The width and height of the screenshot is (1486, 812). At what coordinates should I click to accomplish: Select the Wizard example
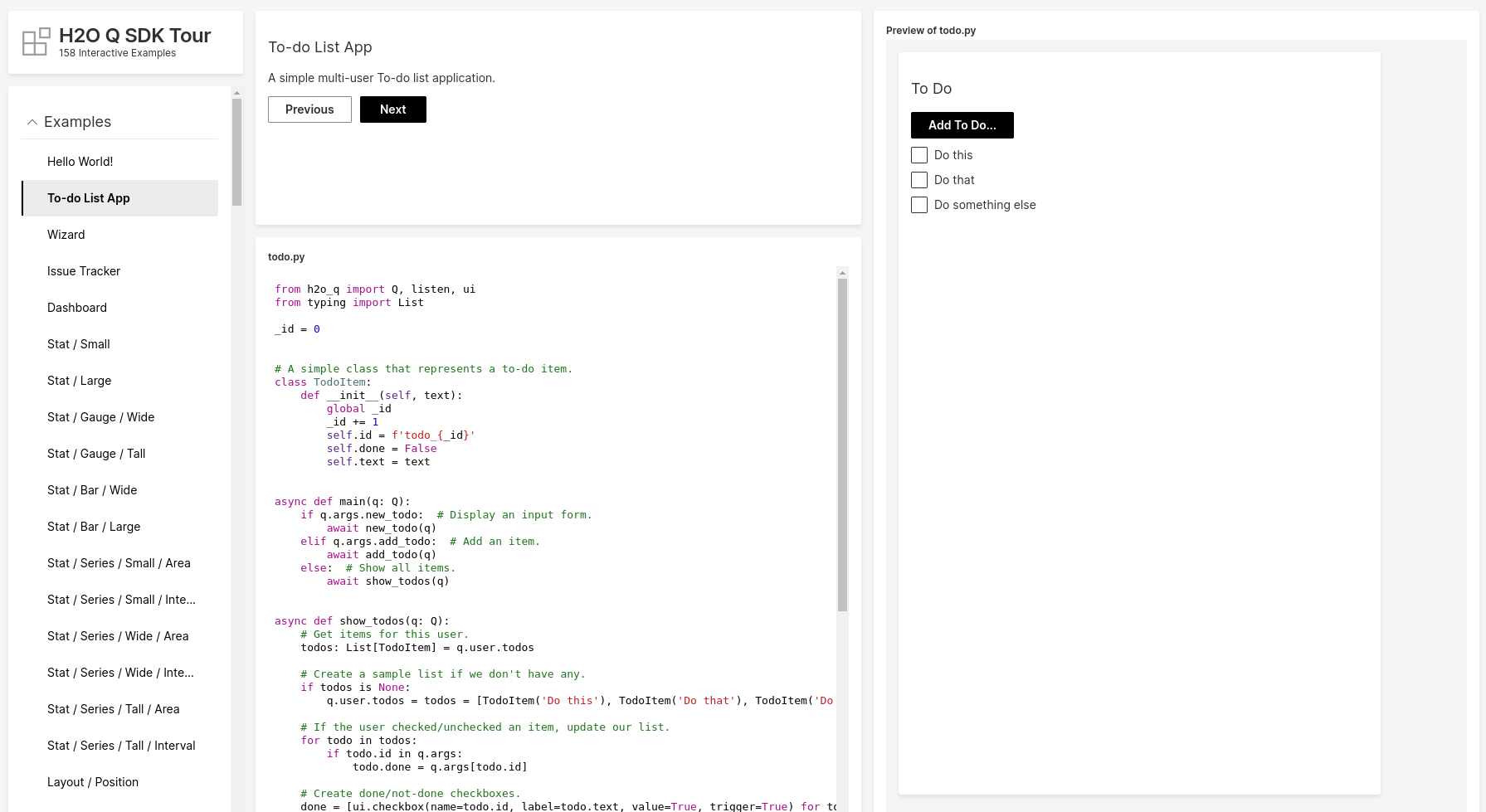pyautogui.click(x=66, y=235)
